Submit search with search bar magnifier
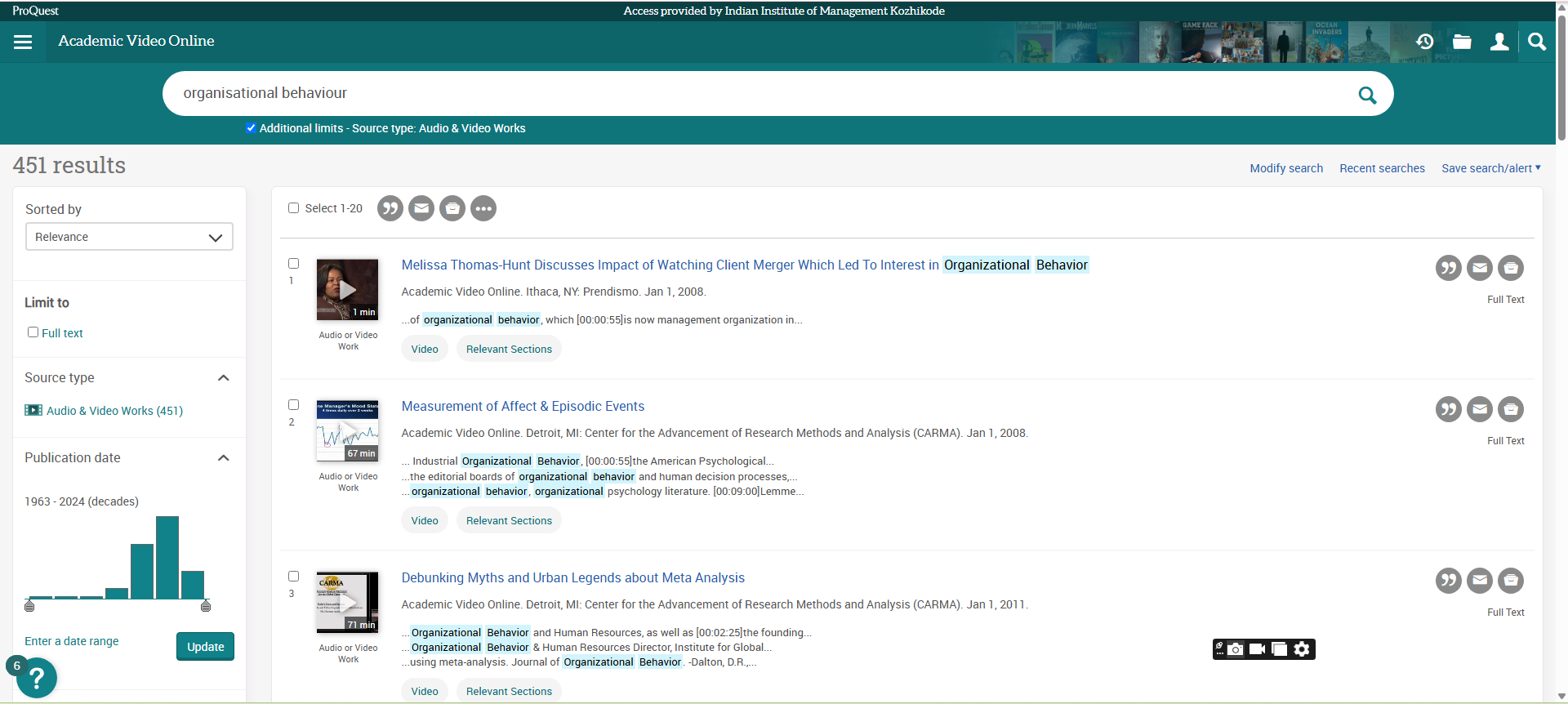Viewport: 1568px width, 704px height. [x=1366, y=95]
